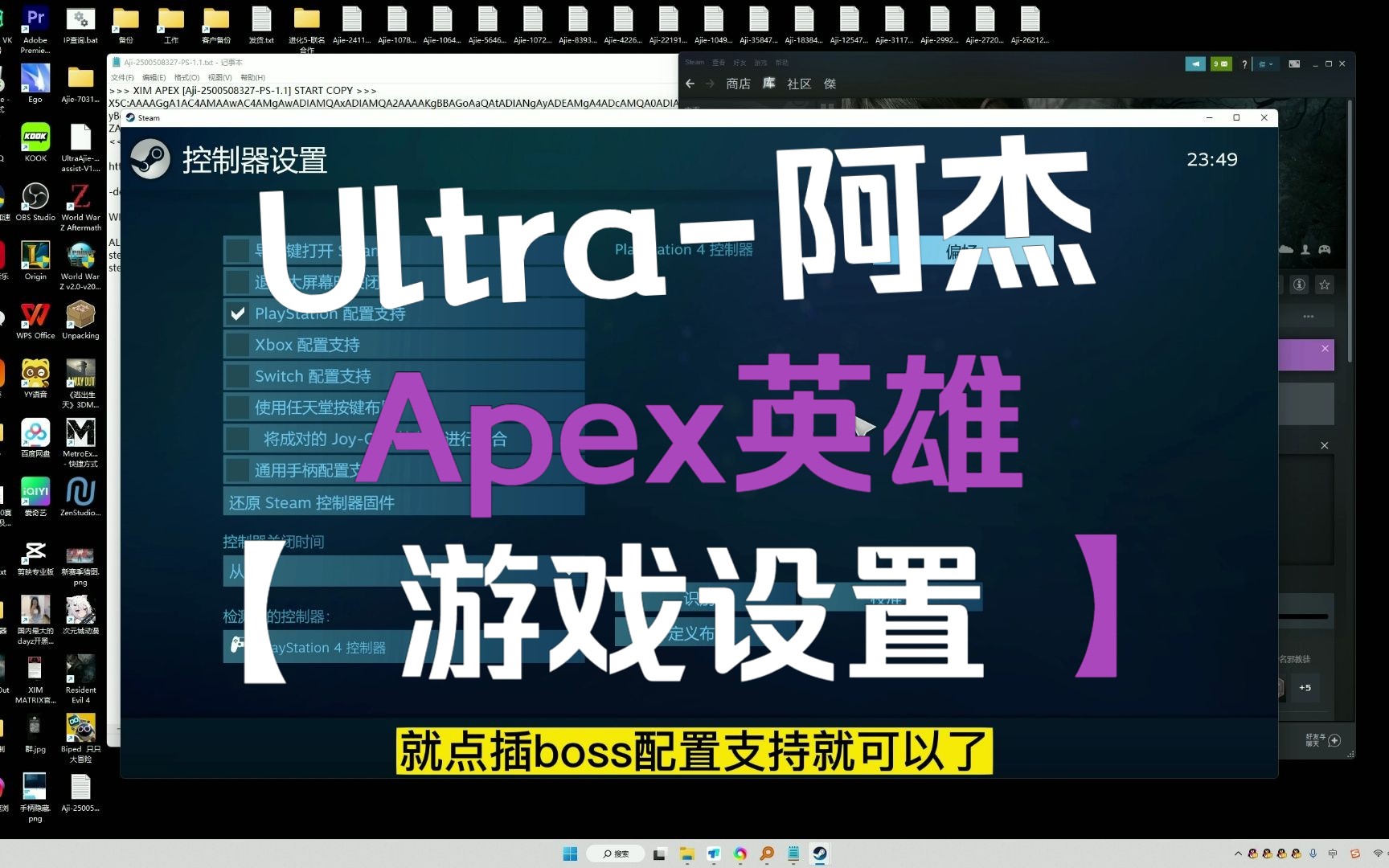Open OBS Studio from the desktop
This screenshot has width=1389, height=868.
[35, 197]
